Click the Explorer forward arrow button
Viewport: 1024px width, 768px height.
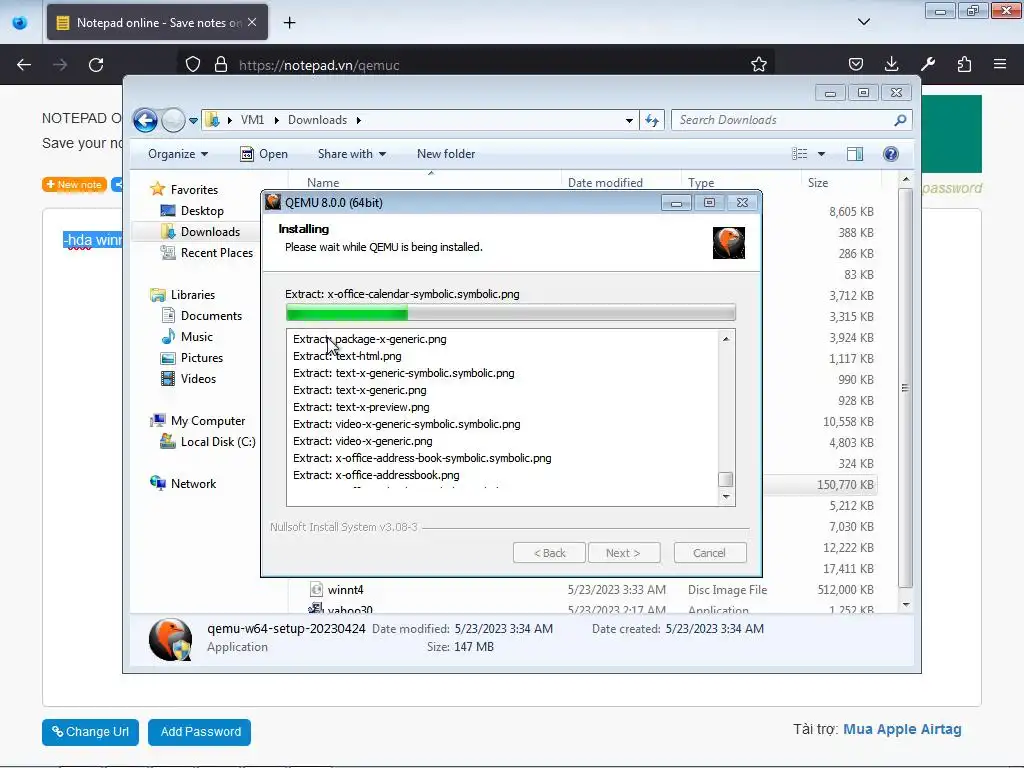[173, 120]
